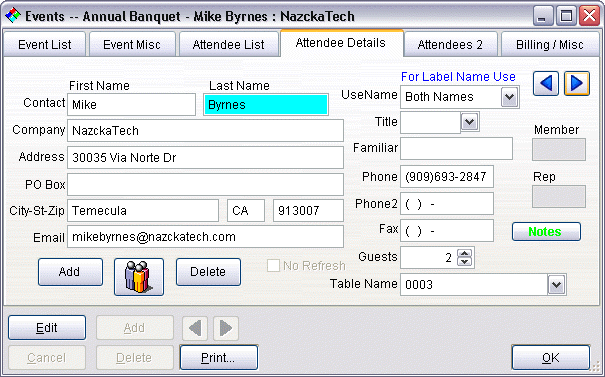Decrease the Guests count with down arrow

click(465, 262)
